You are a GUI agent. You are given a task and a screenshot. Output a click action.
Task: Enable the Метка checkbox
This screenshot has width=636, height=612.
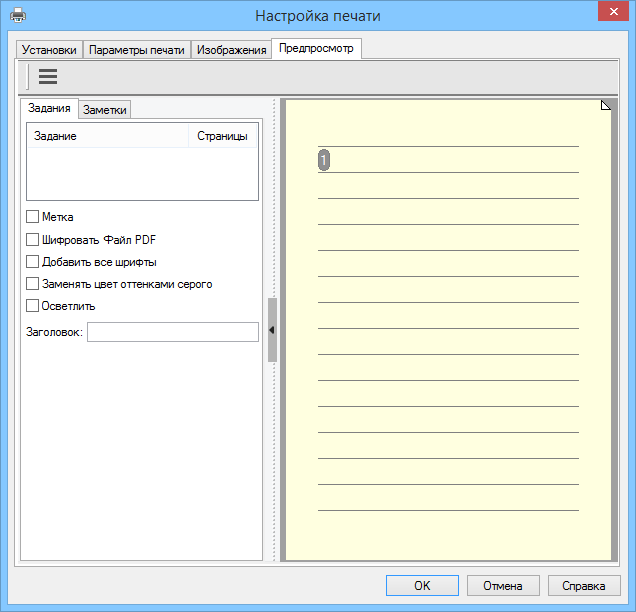[x=32, y=217]
